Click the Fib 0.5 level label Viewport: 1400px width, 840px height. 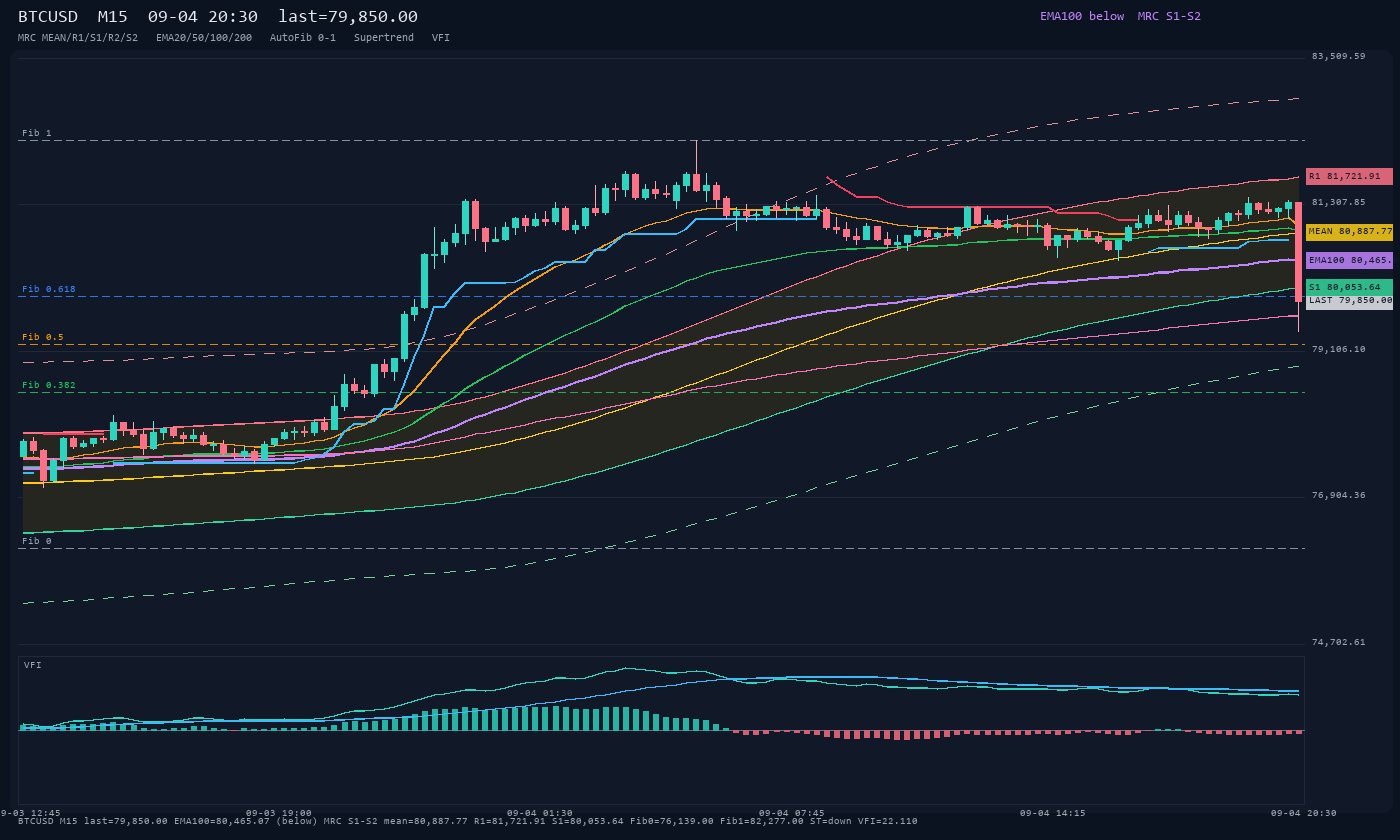pyautogui.click(x=43, y=337)
